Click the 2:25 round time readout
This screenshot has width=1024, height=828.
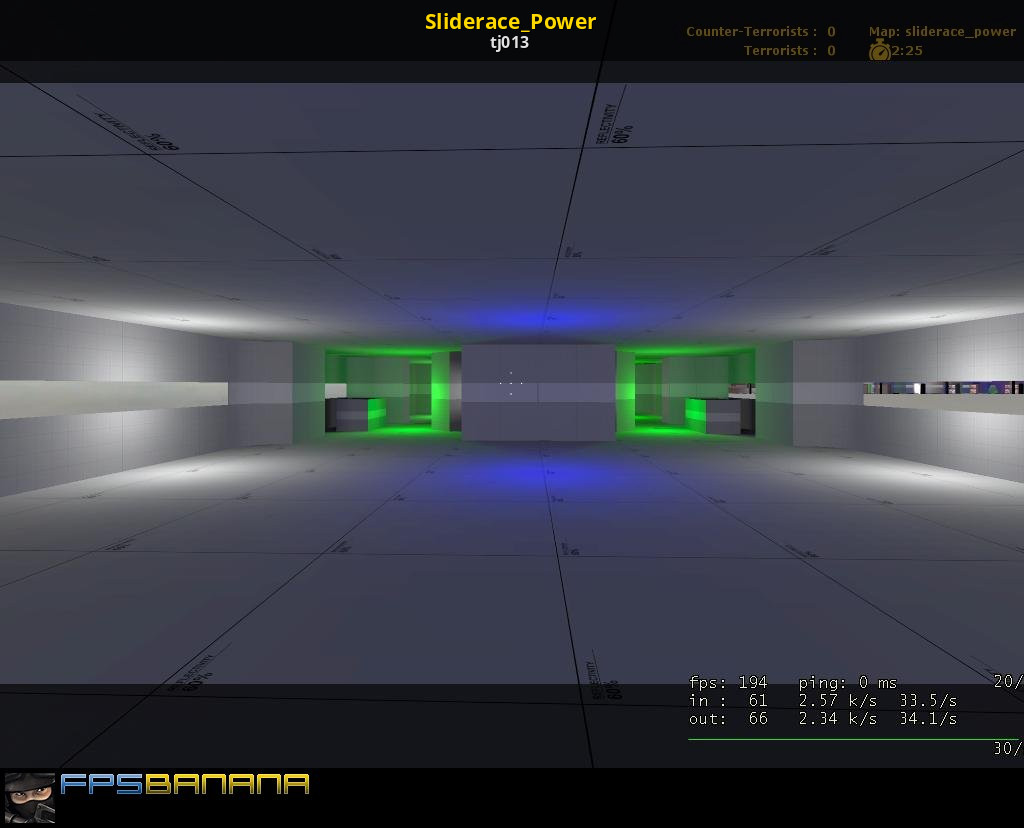pos(908,50)
